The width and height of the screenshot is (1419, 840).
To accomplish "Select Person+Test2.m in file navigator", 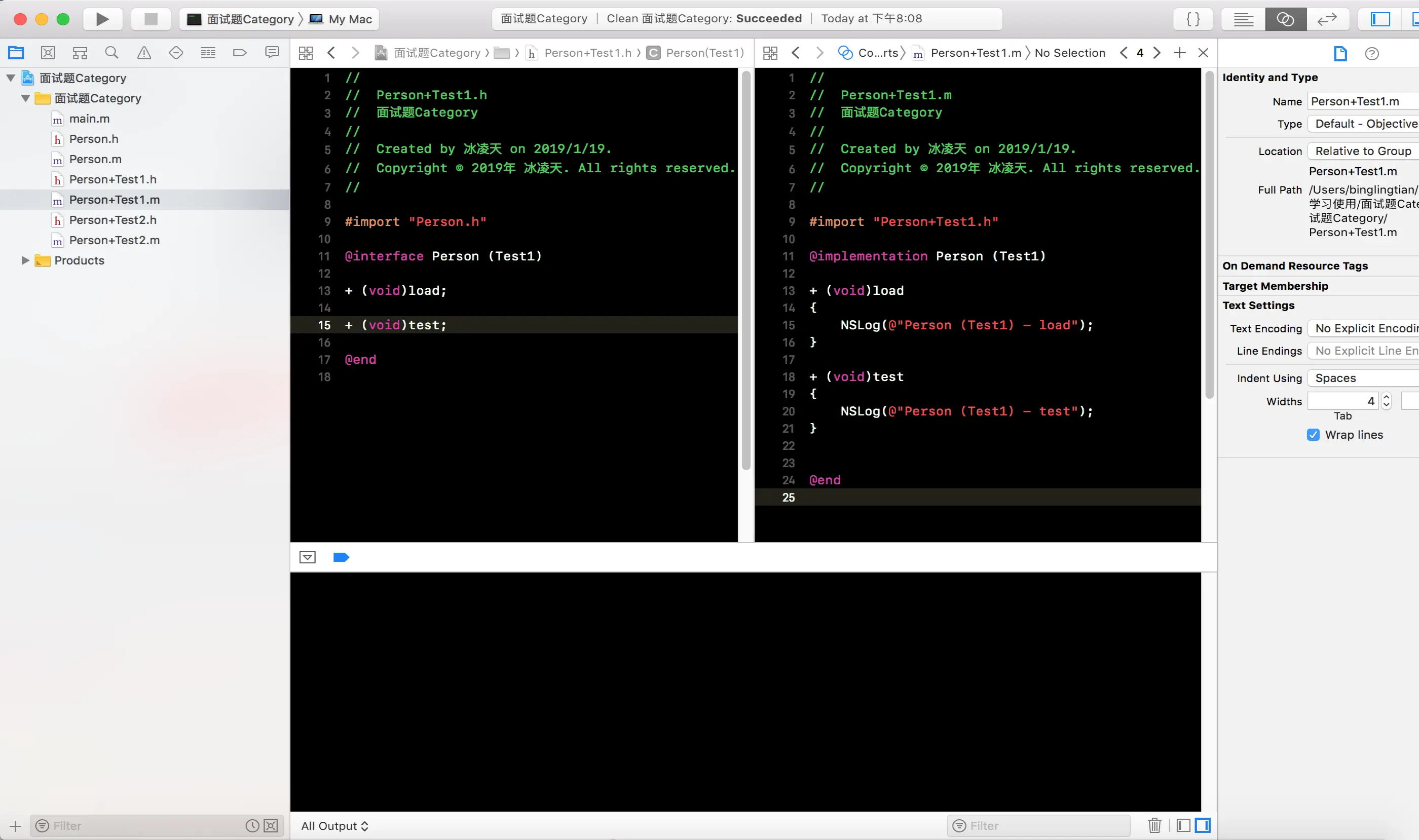I will [x=115, y=240].
